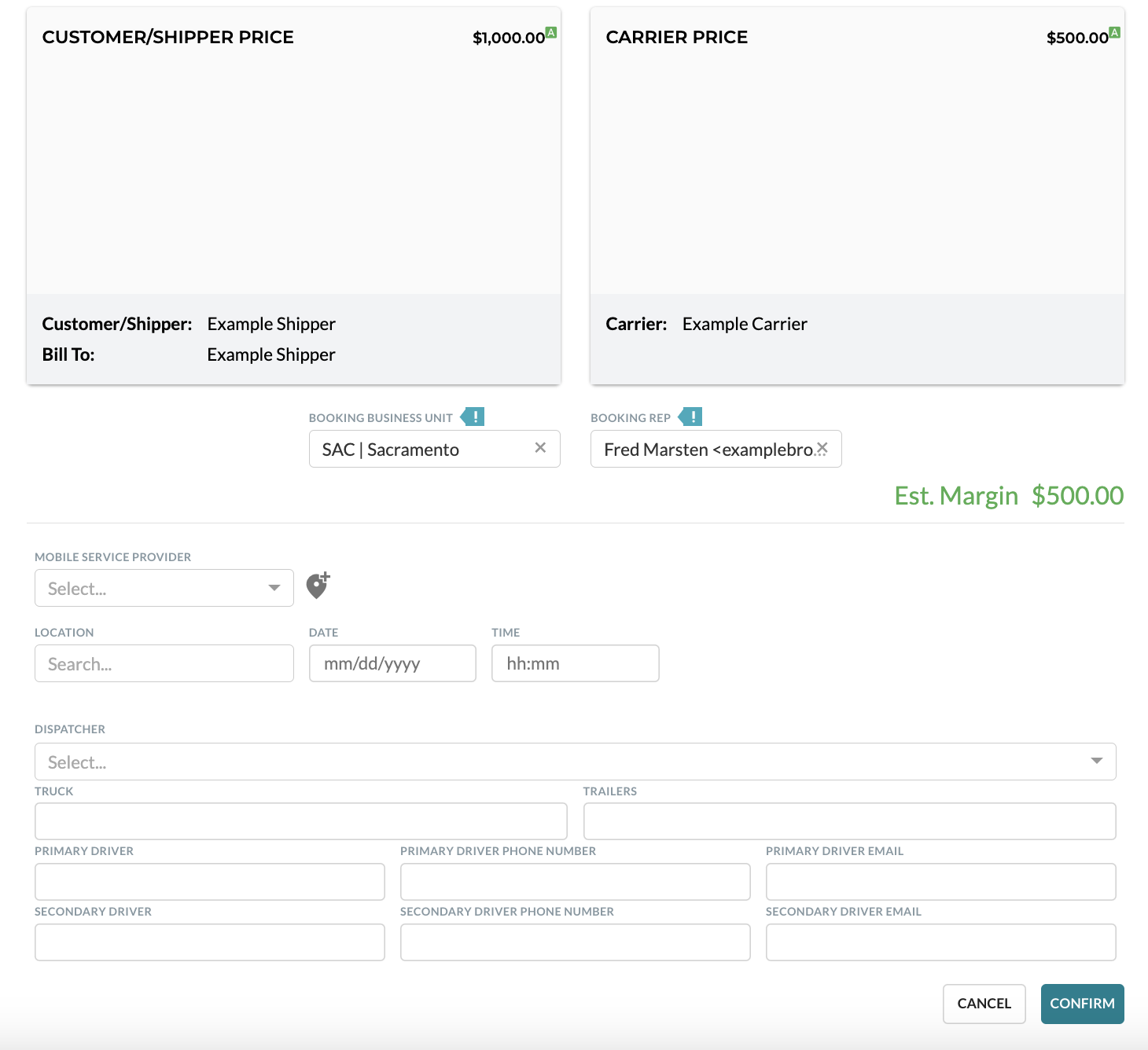Click the Time hh:mm field

pyautogui.click(x=576, y=663)
